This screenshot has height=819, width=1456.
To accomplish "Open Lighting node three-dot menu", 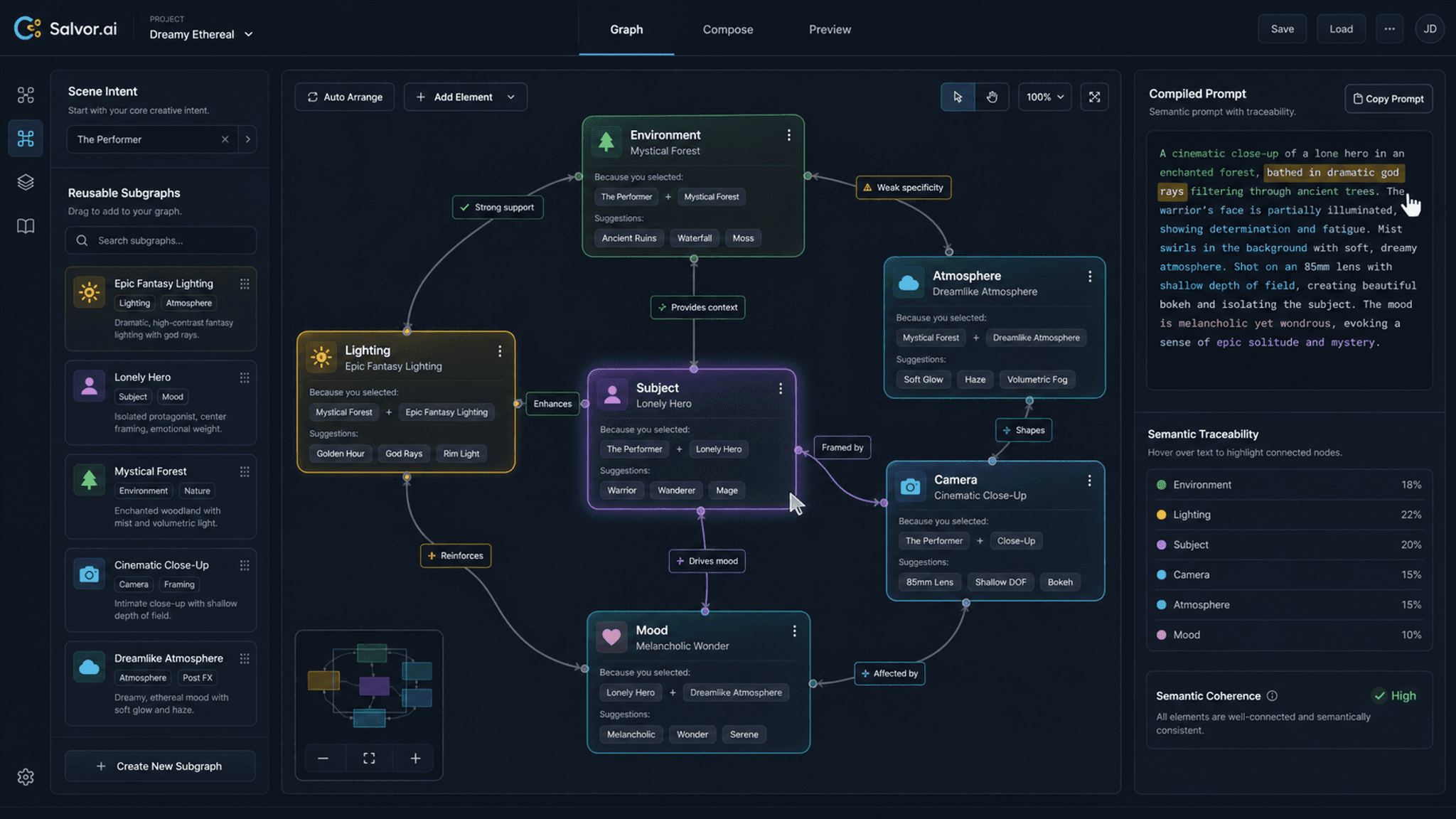I will [x=500, y=351].
